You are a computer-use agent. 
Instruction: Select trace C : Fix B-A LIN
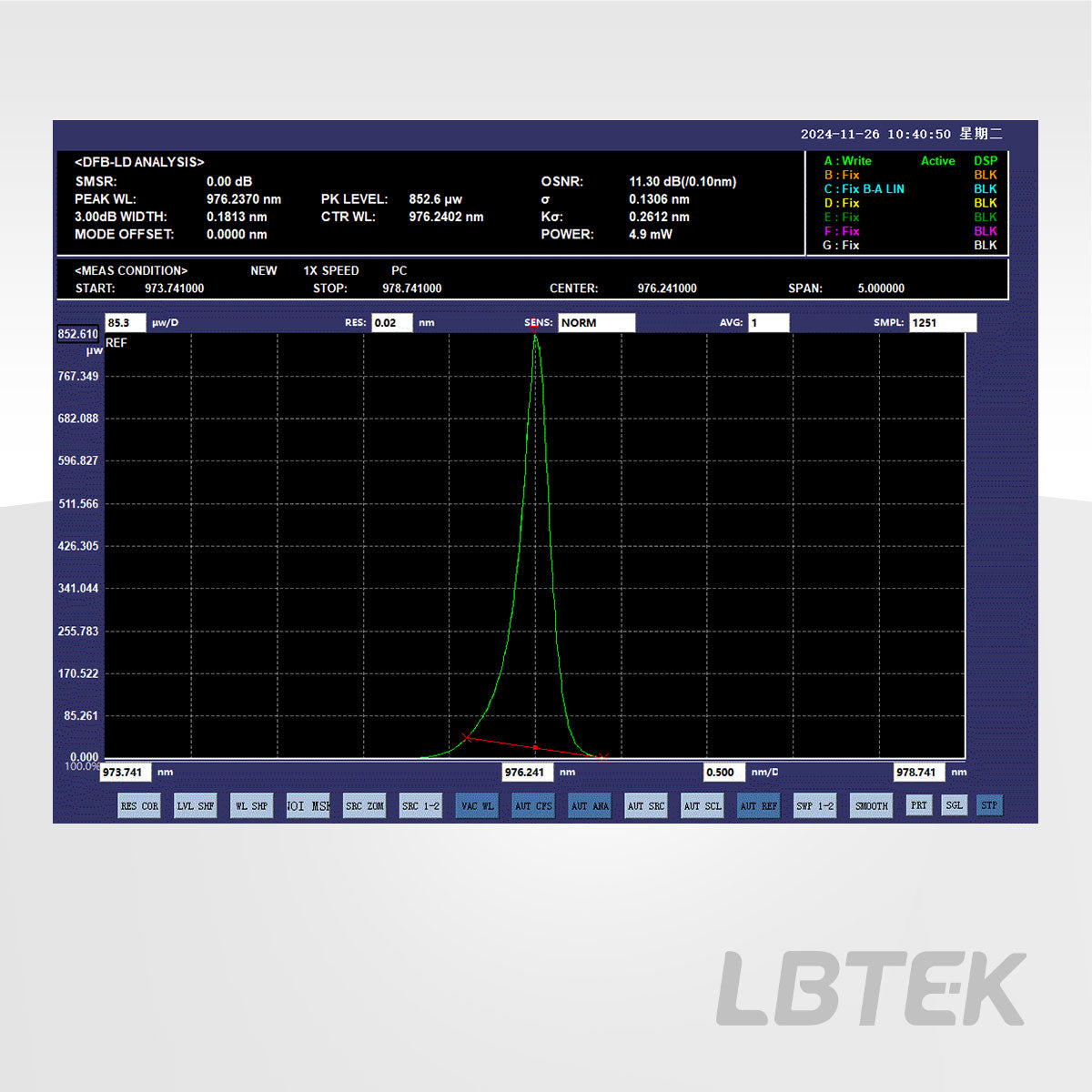click(x=864, y=189)
